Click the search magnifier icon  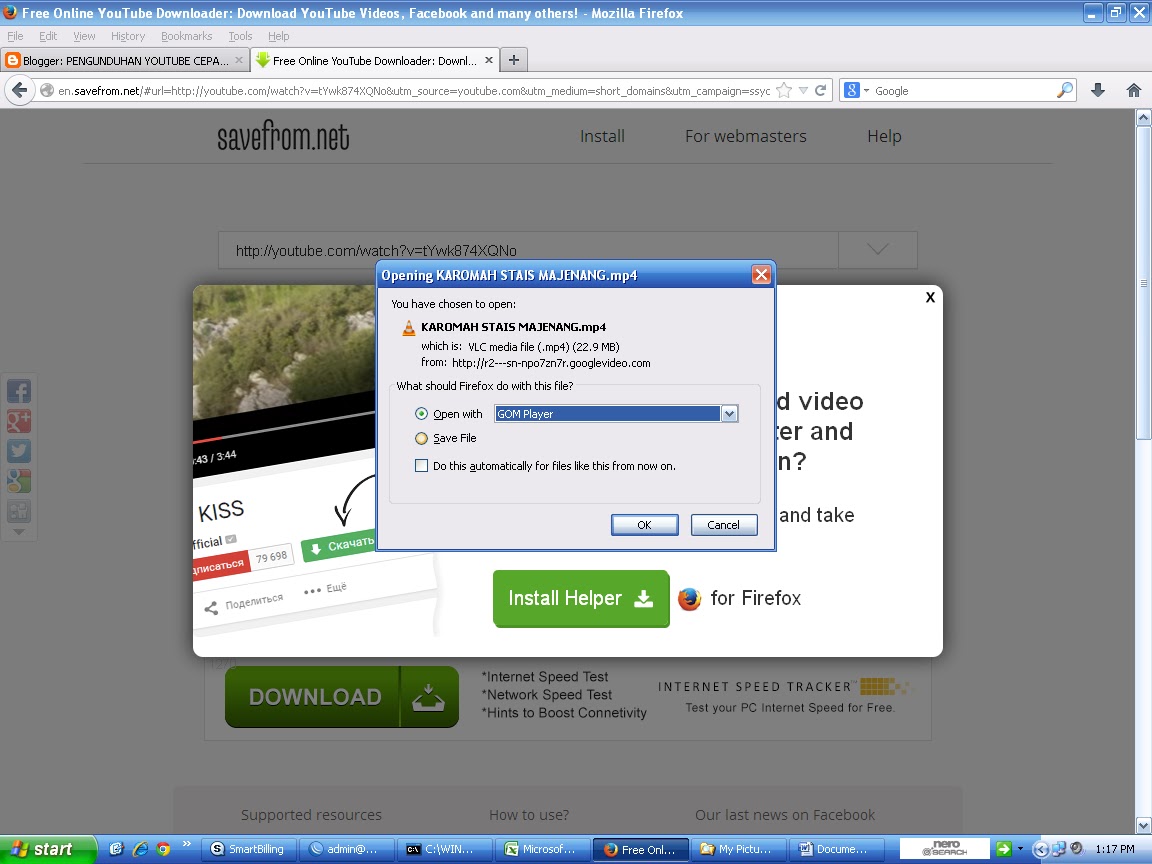tap(1065, 90)
